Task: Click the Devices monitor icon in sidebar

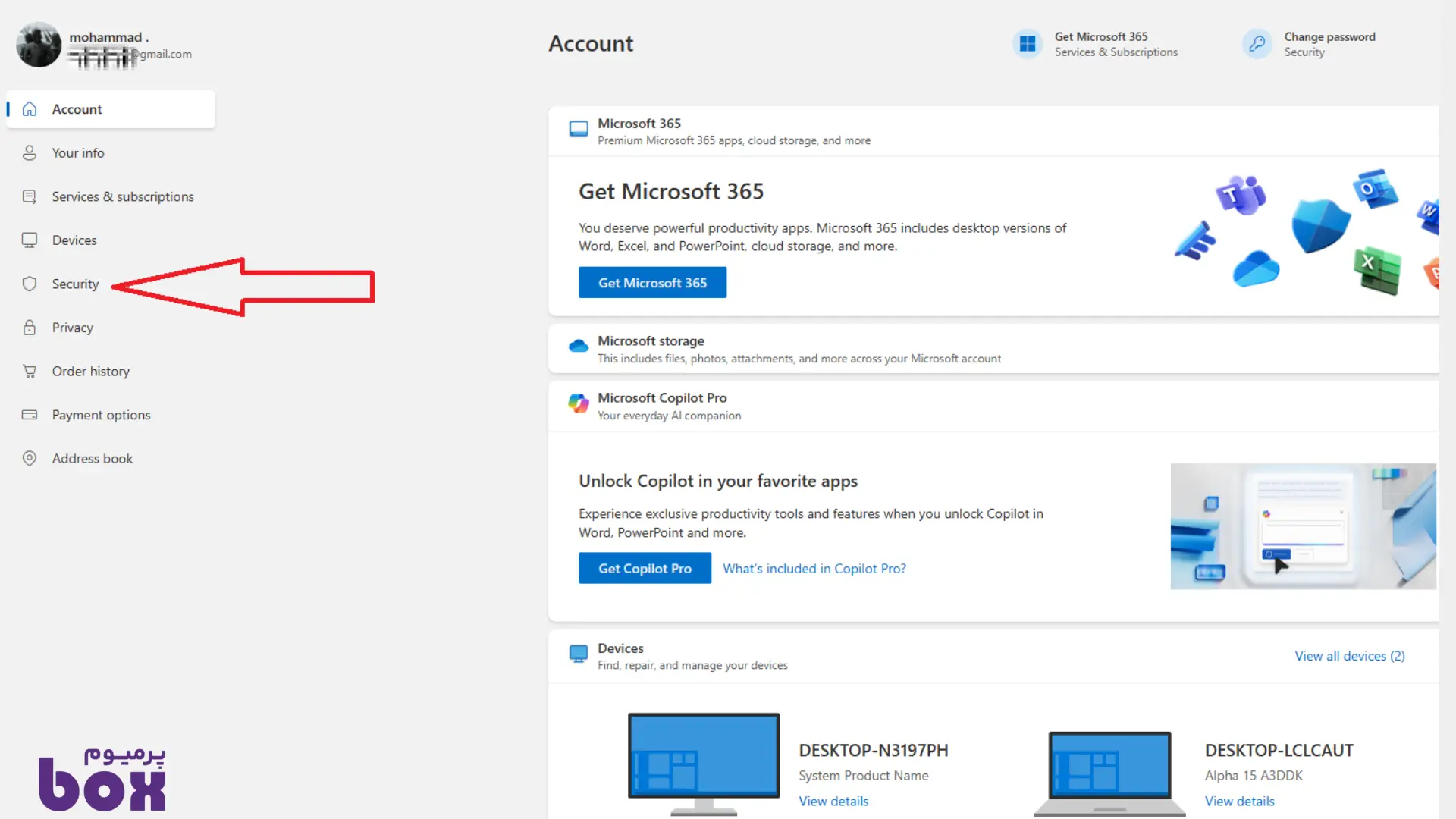Action: 30,240
